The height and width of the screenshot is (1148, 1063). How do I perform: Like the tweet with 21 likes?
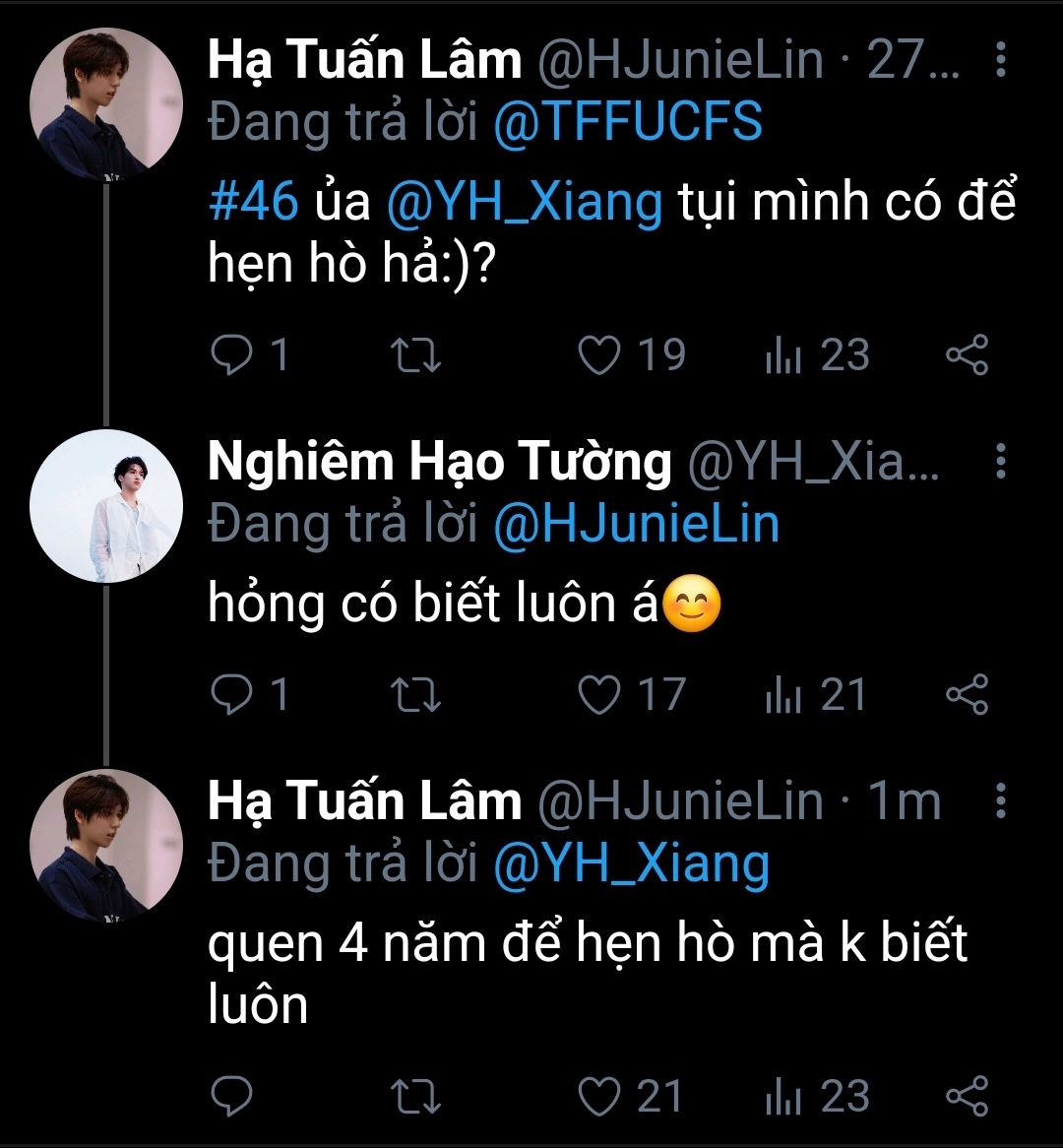point(599,1097)
